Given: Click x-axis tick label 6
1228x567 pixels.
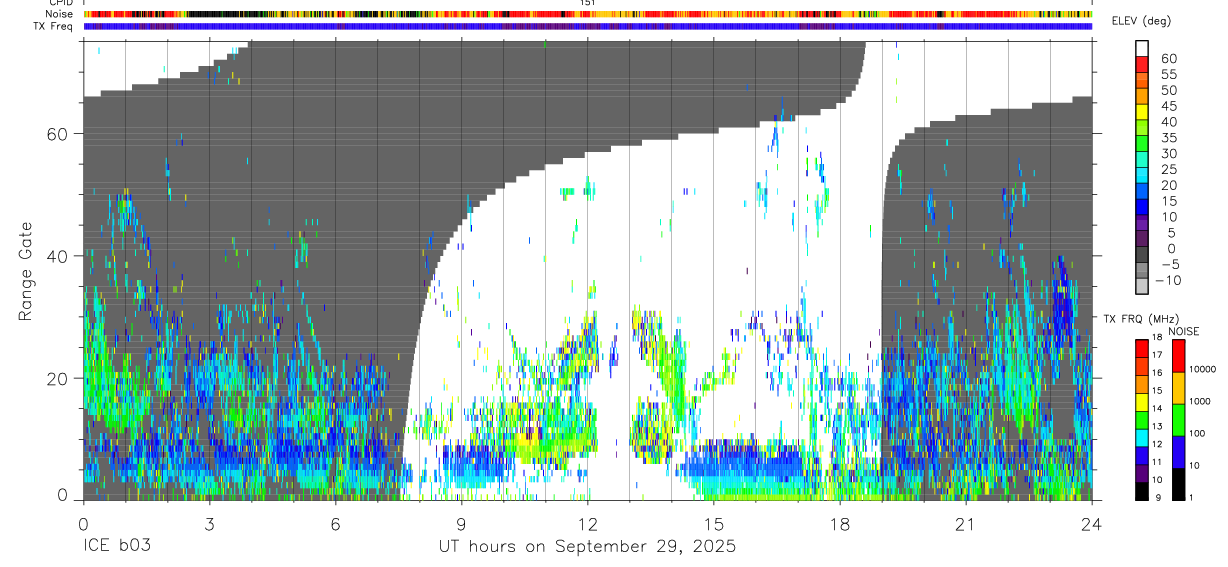Looking at the screenshot, I should 335,524.
